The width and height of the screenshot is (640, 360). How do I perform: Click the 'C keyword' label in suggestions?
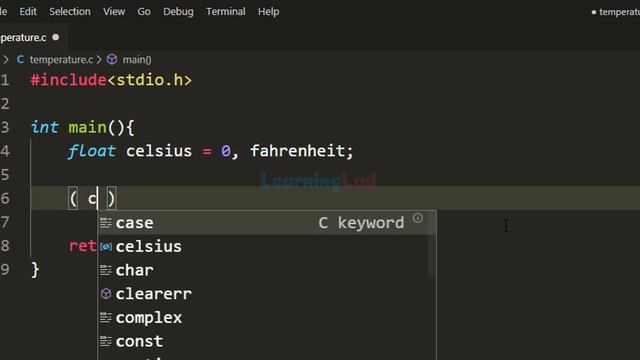coord(361,223)
